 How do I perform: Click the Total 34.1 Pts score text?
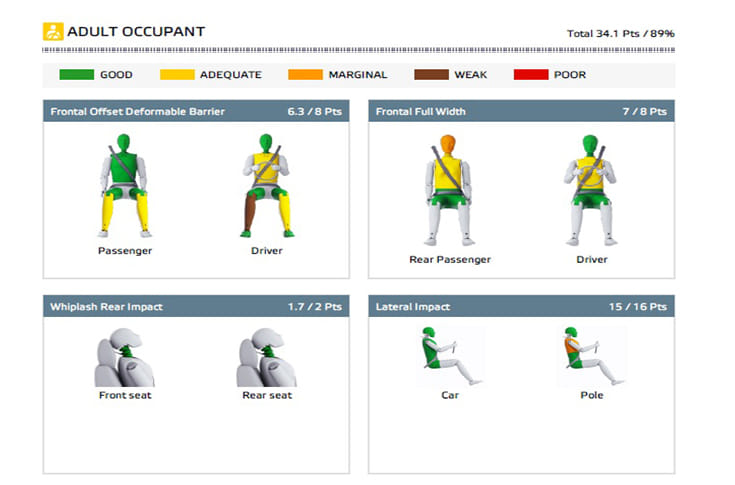[x=620, y=33]
